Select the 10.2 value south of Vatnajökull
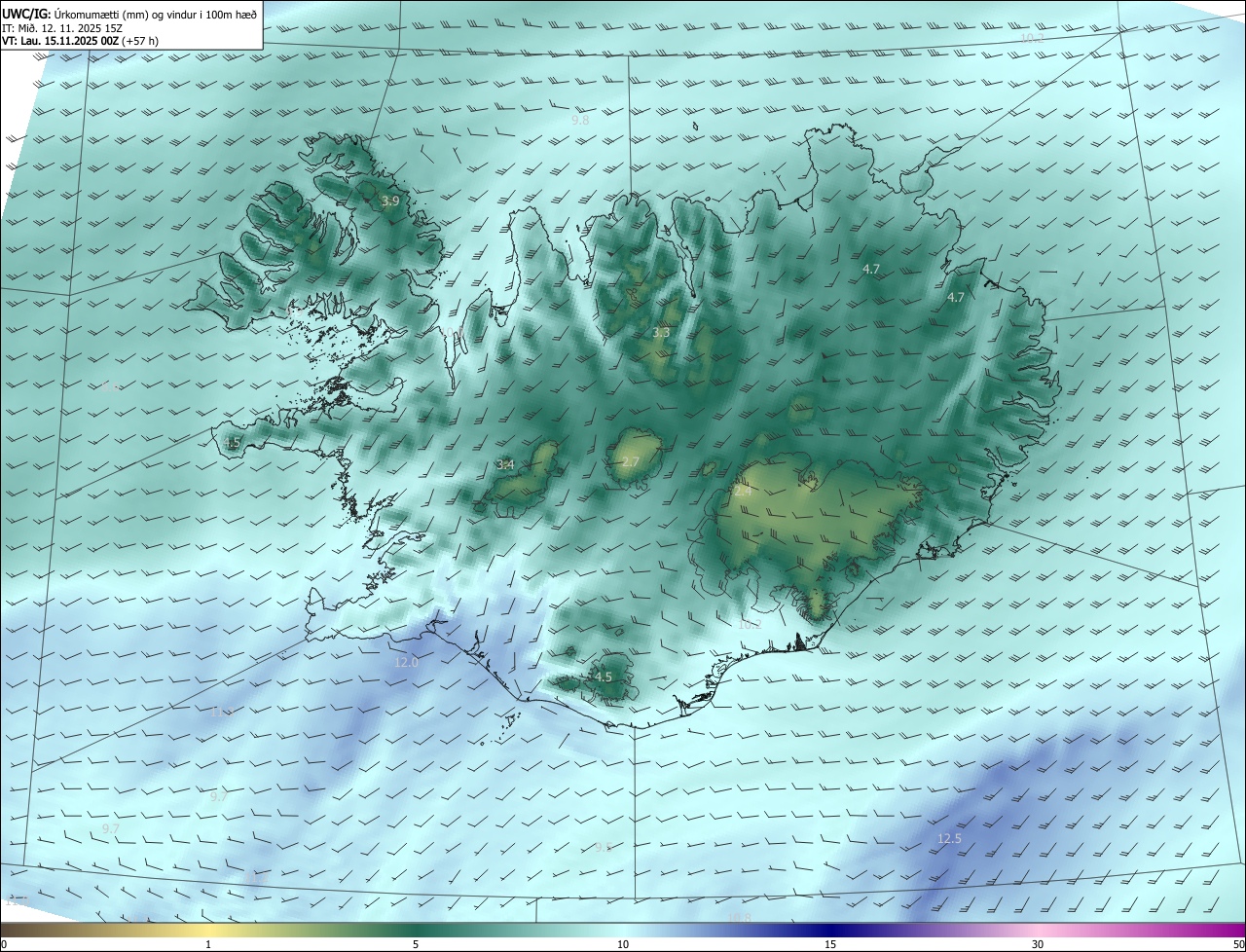 coord(750,625)
